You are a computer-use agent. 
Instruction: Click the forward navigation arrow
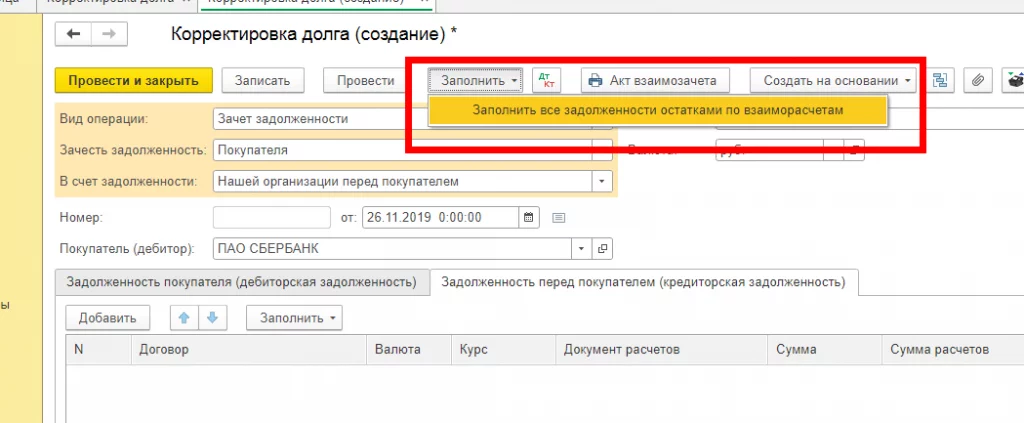pos(106,34)
